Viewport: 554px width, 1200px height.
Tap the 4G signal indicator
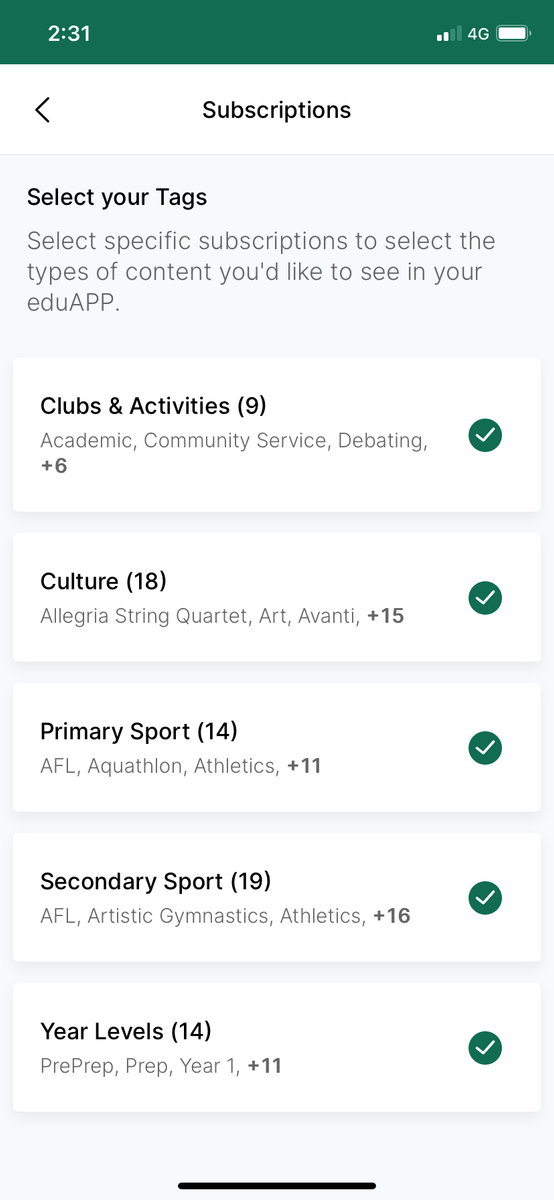[x=478, y=34]
